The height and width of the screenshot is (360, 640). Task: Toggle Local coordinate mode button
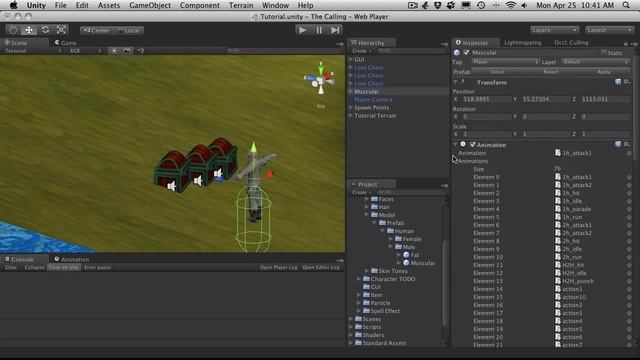click(x=129, y=30)
